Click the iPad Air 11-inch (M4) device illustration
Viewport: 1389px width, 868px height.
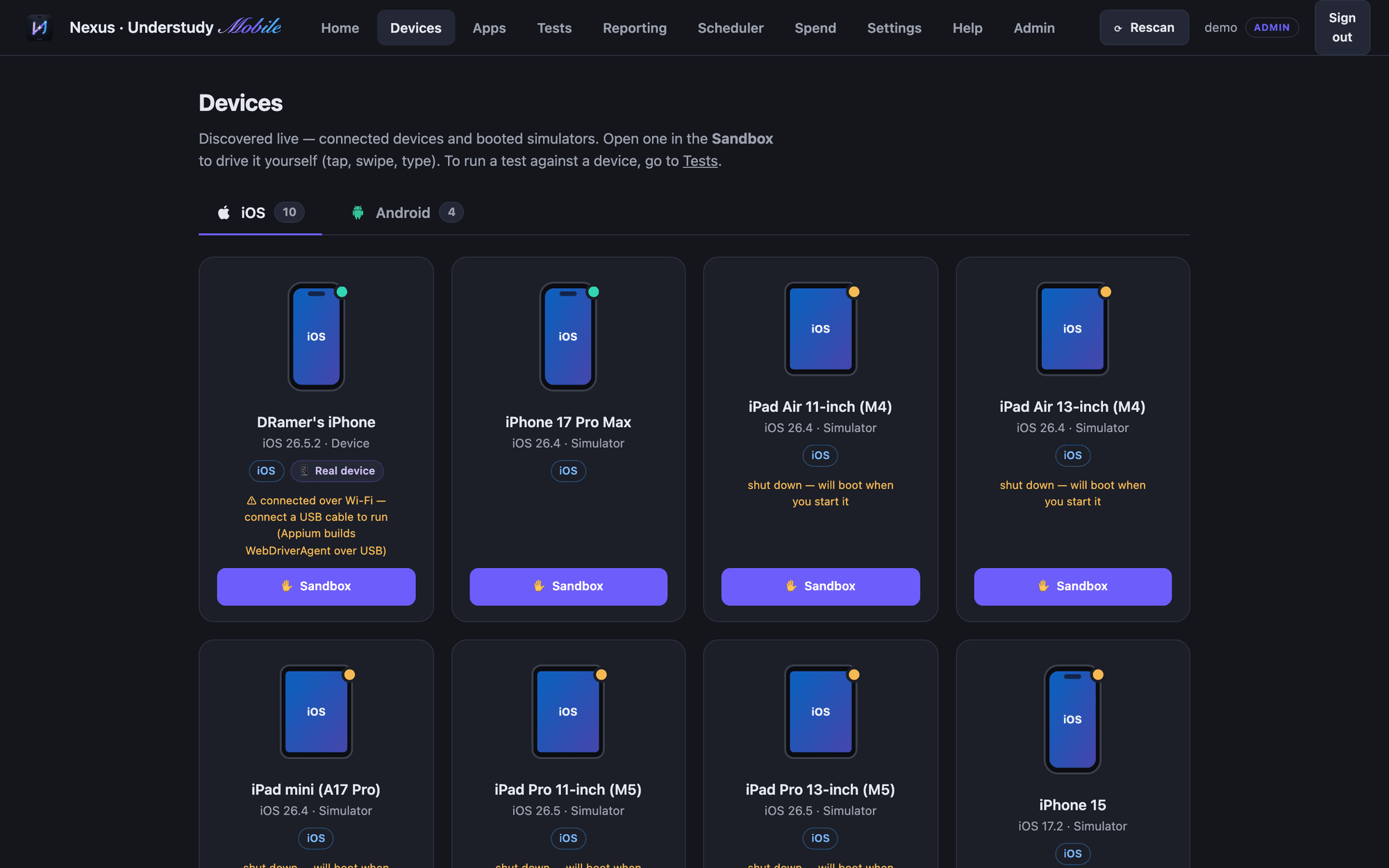(x=820, y=328)
